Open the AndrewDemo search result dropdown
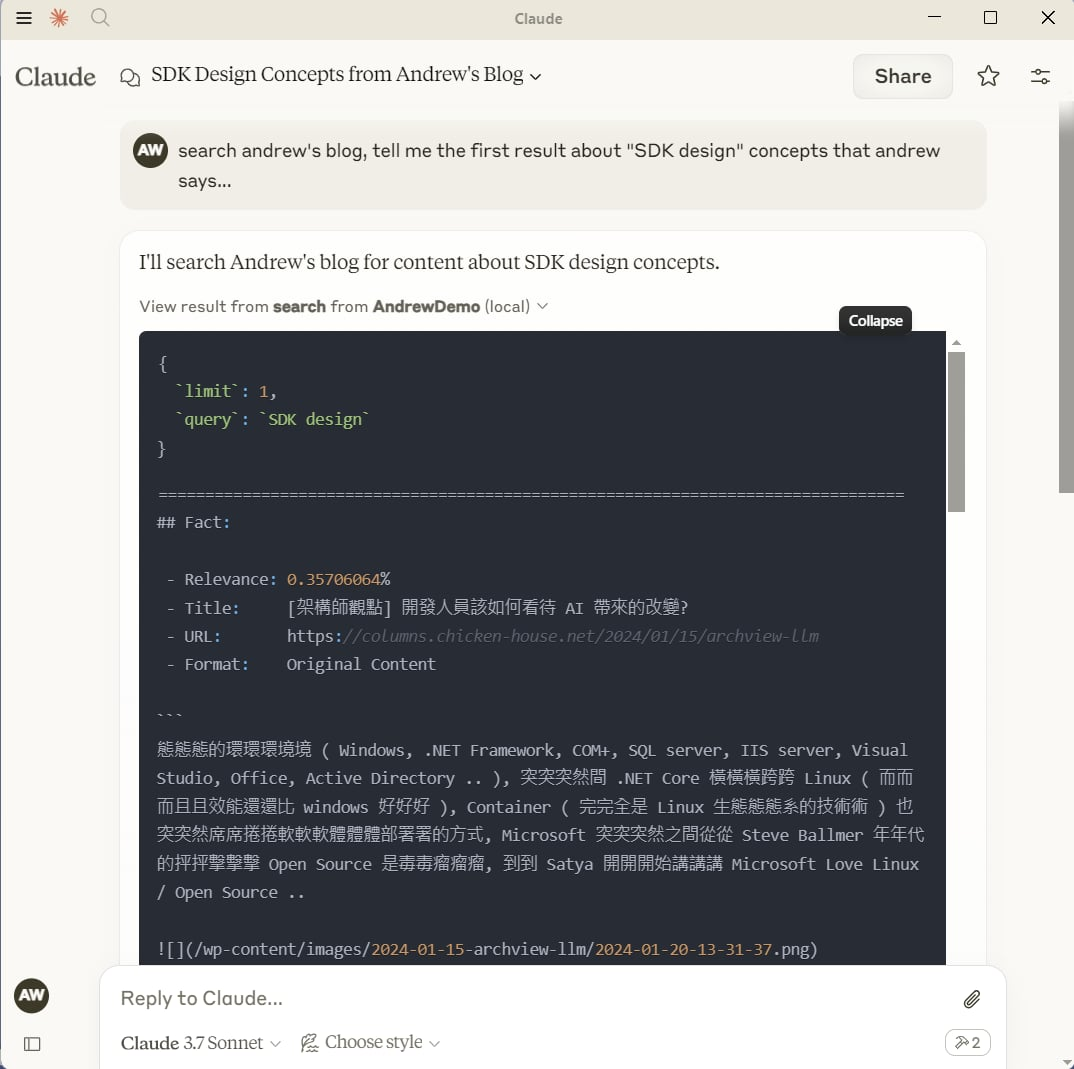 tap(541, 307)
